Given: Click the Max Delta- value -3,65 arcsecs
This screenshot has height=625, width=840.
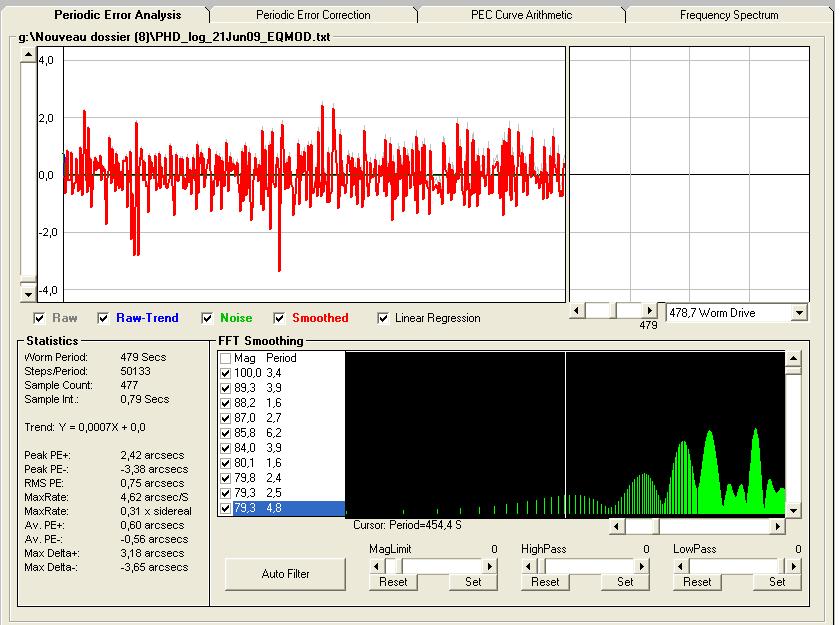Looking at the screenshot, I should click(x=154, y=567).
